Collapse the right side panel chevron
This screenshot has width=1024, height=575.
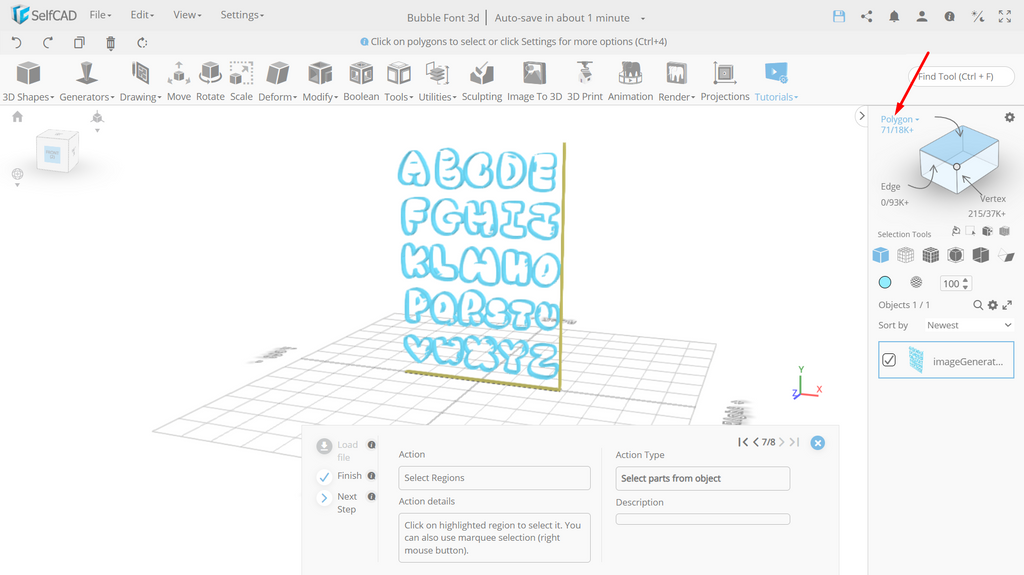861,116
